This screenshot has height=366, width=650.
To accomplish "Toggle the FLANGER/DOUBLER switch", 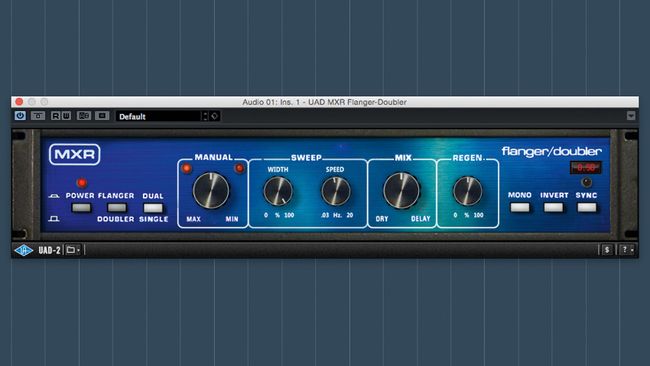I will tap(116, 207).
